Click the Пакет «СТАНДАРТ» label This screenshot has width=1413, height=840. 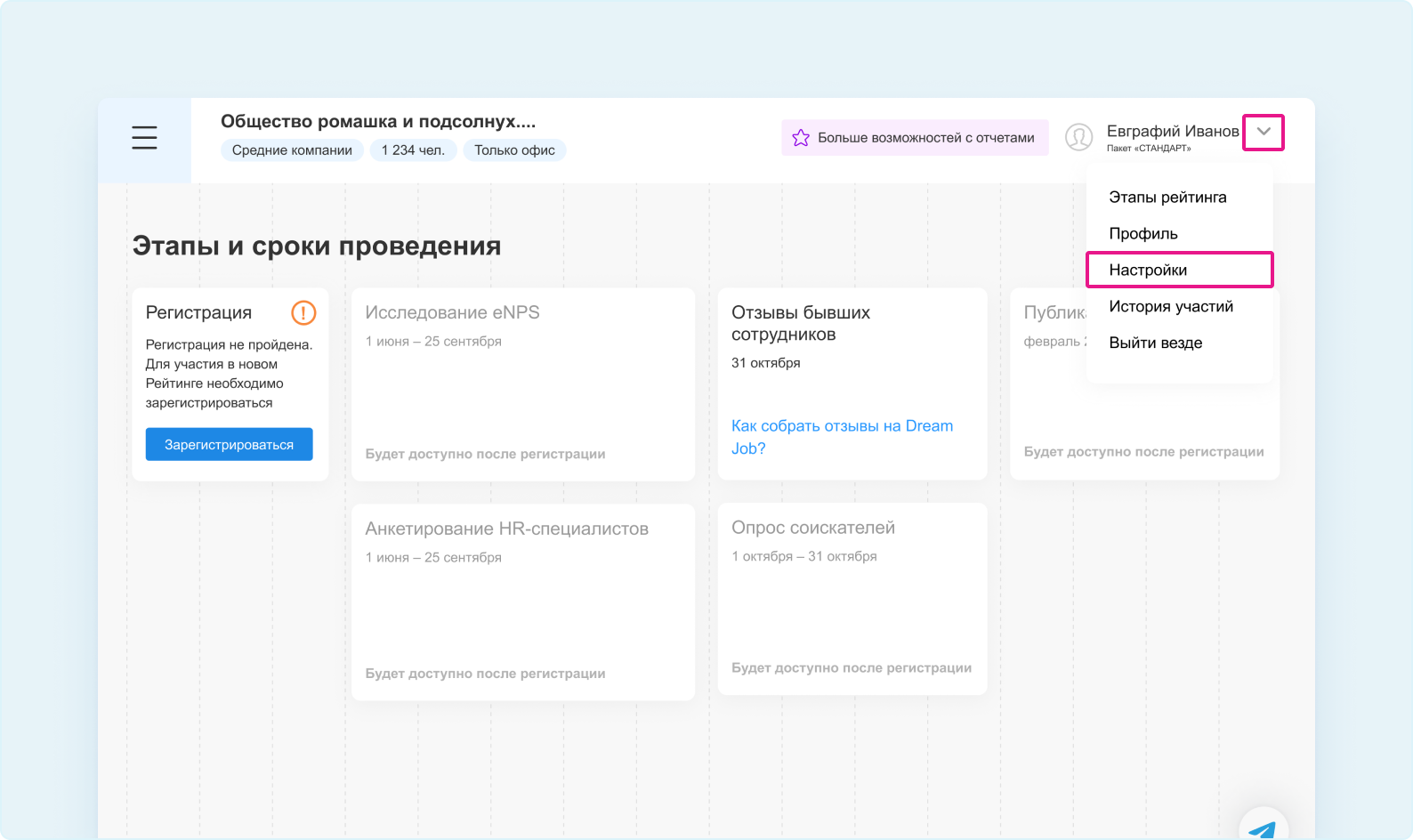click(1149, 149)
